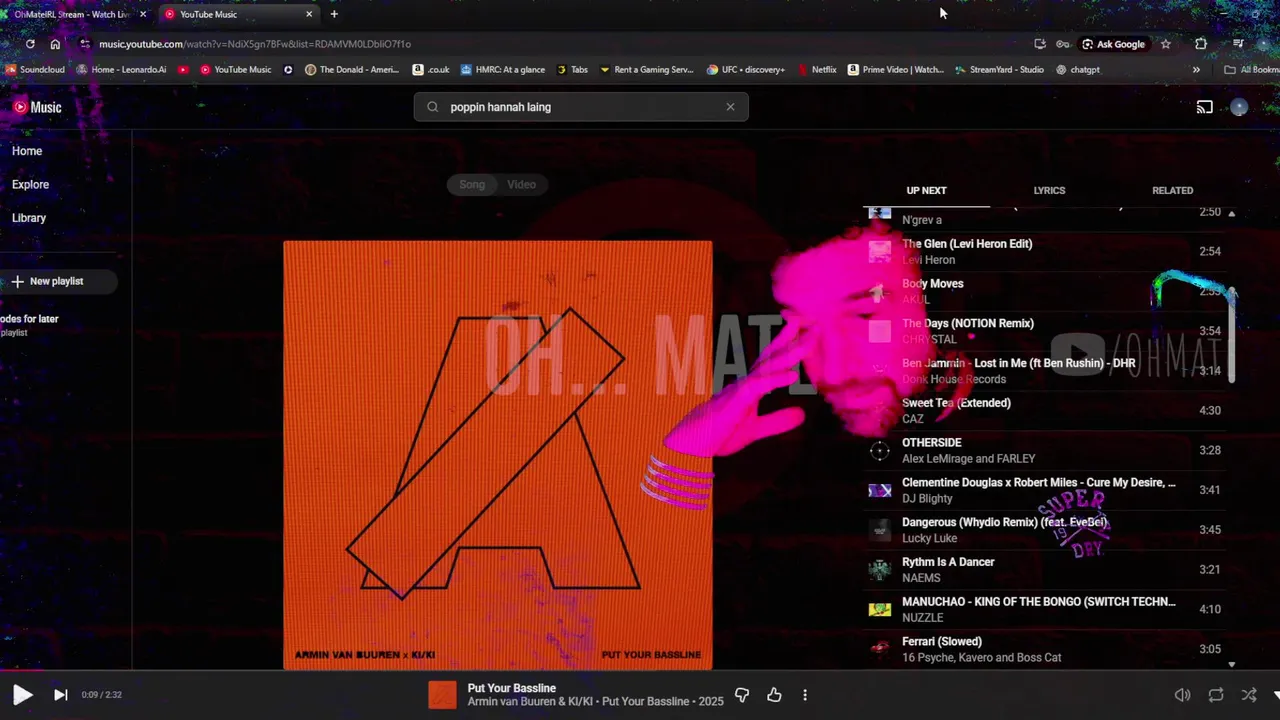This screenshot has width=1280, height=720.
Task: Reload the page
Action: [30, 44]
